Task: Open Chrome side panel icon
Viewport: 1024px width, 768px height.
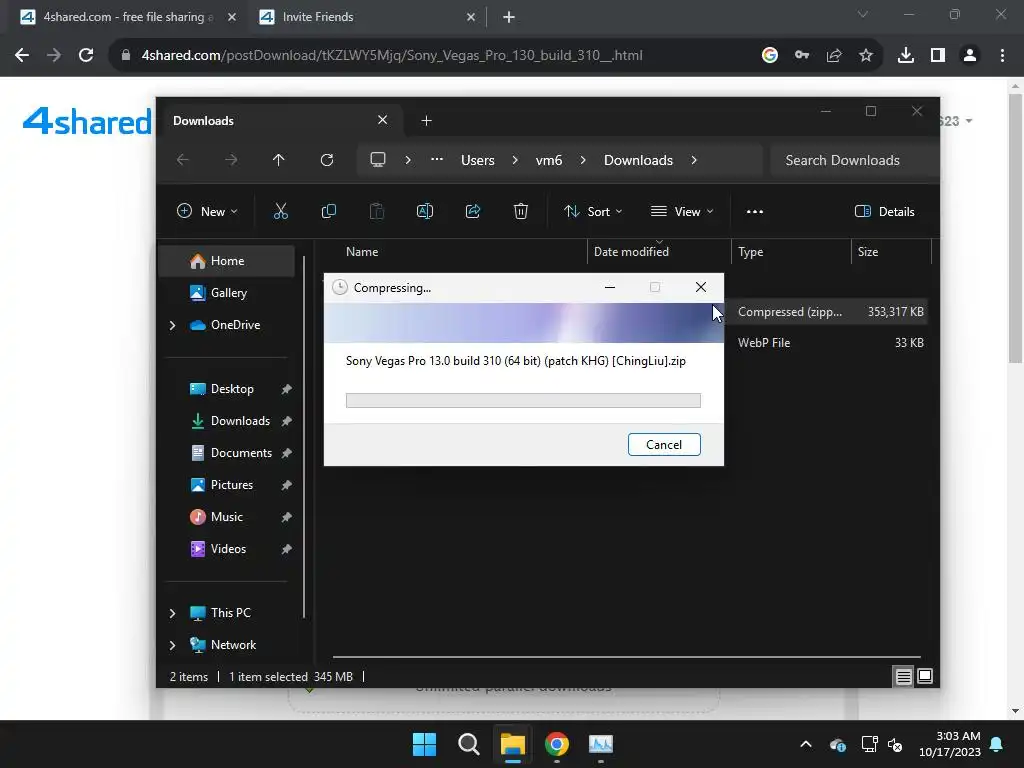Action: point(938,56)
